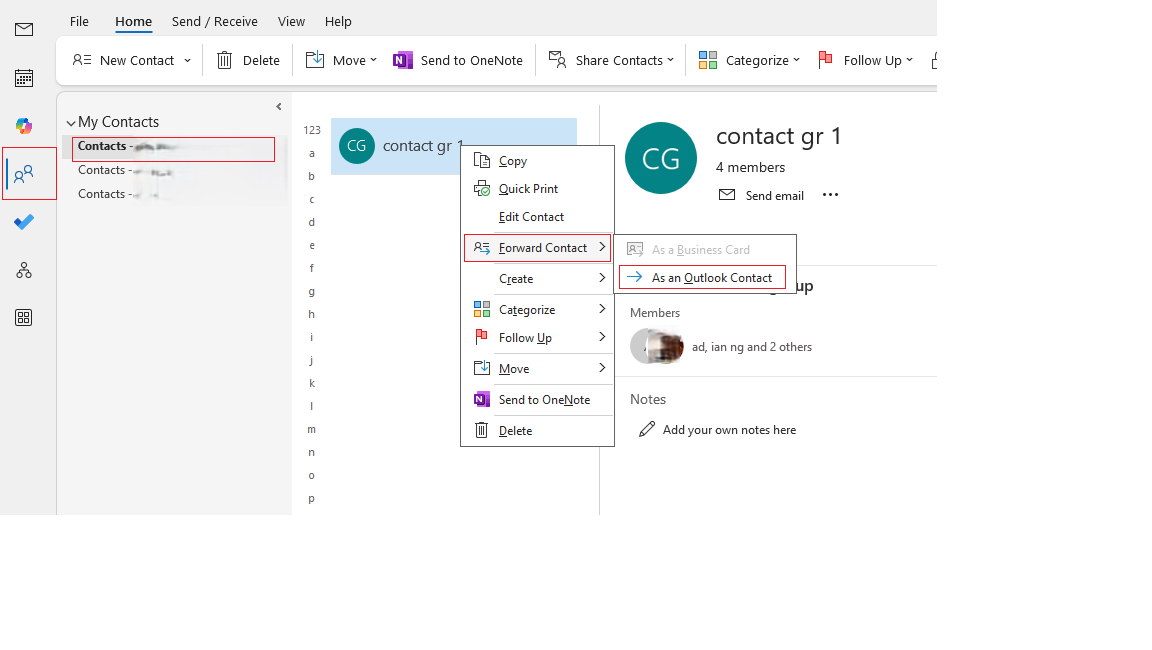
Task: Open the more options ellipsis
Action: (830, 195)
